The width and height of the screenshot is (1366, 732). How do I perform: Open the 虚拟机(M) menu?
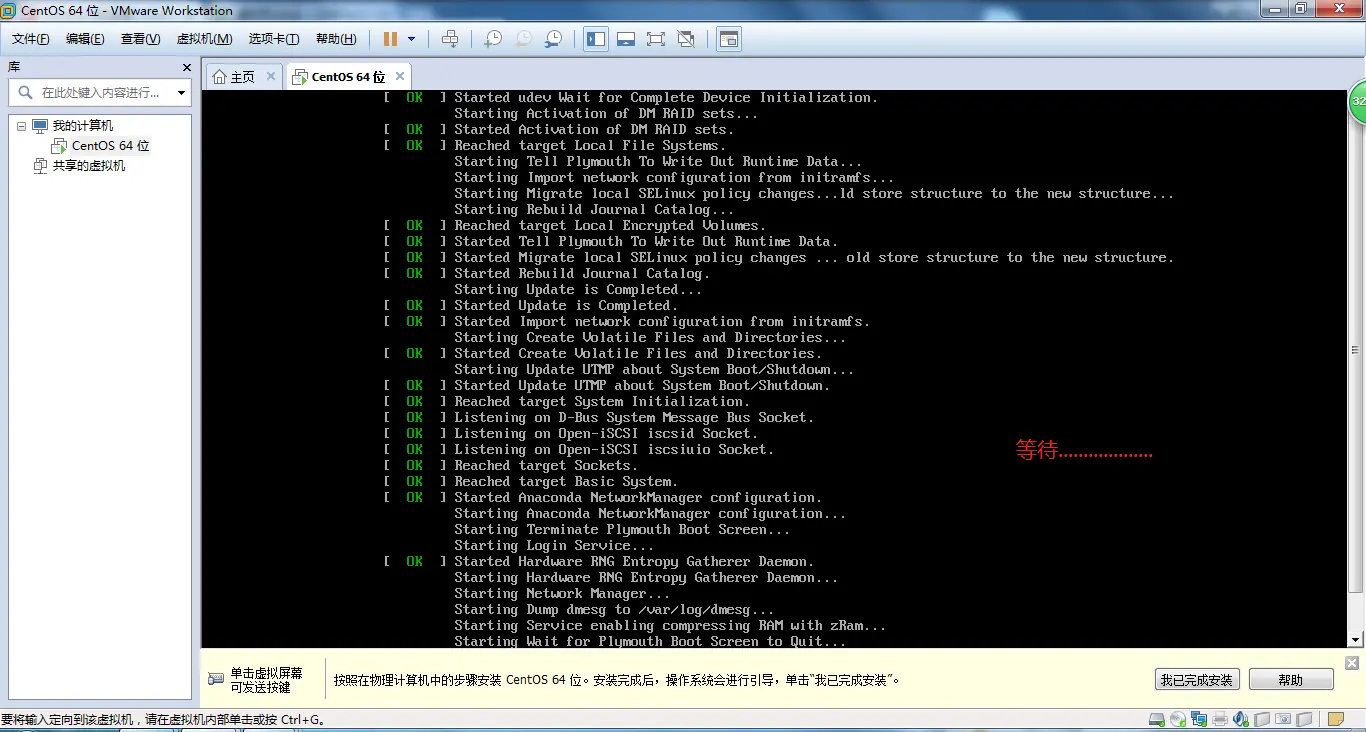204,39
